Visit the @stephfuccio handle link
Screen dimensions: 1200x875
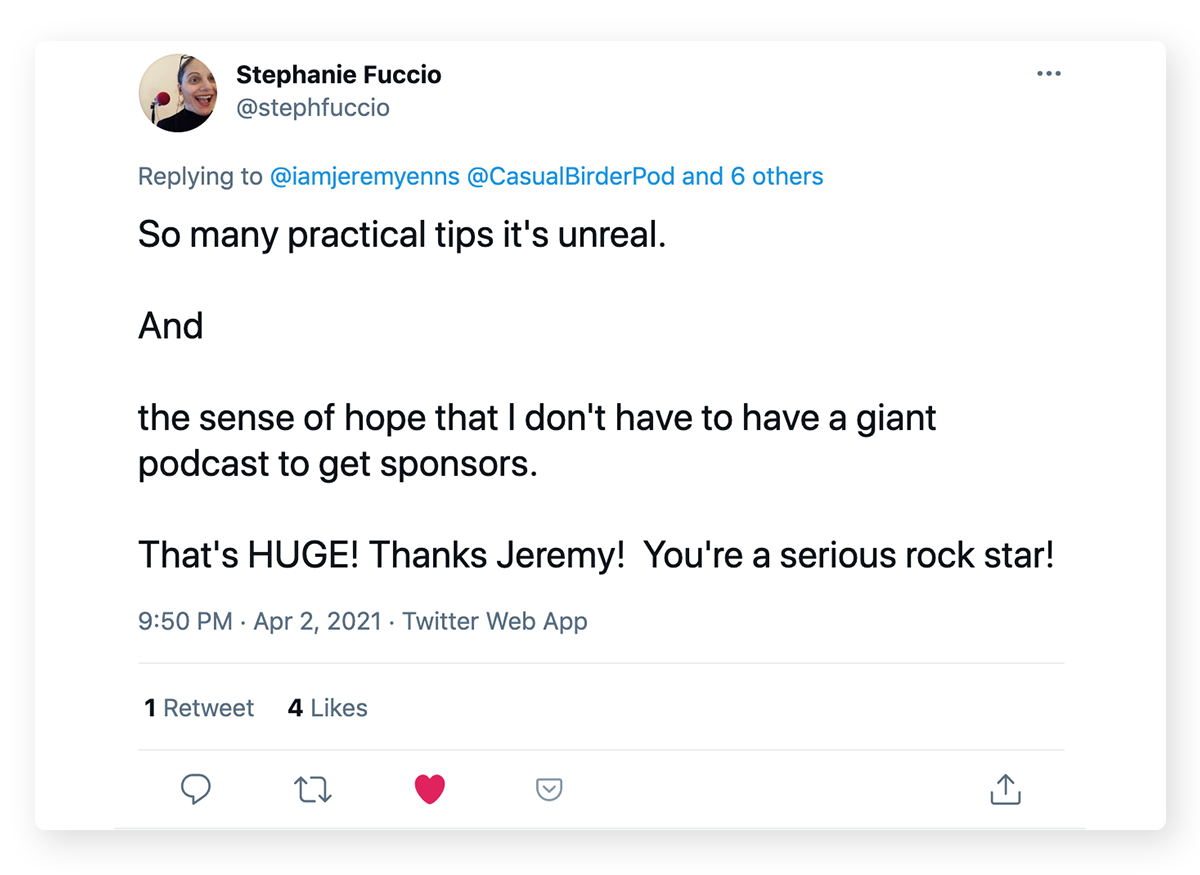pos(312,108)
